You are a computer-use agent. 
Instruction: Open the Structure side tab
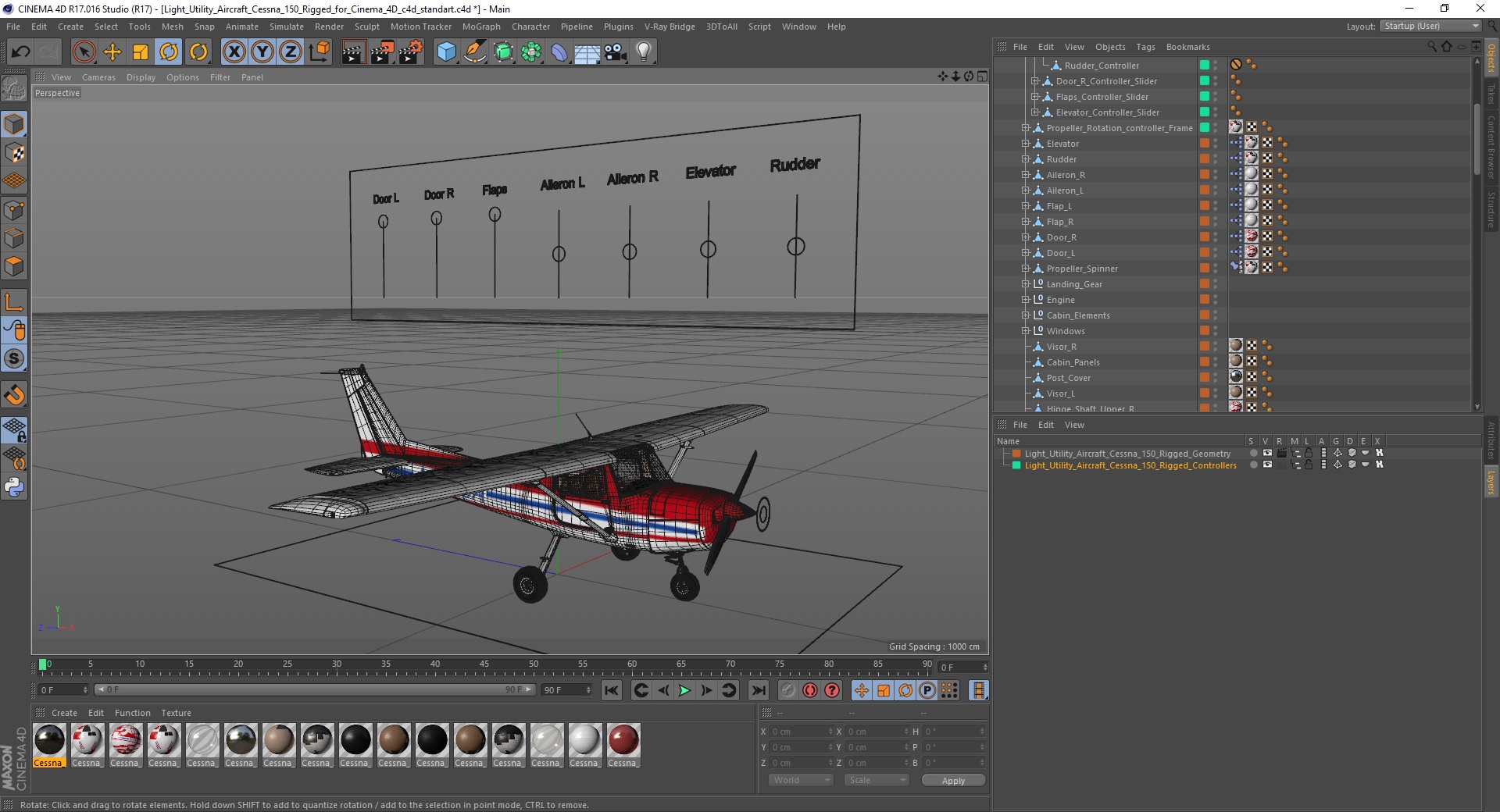click(x=1491, y=208)
